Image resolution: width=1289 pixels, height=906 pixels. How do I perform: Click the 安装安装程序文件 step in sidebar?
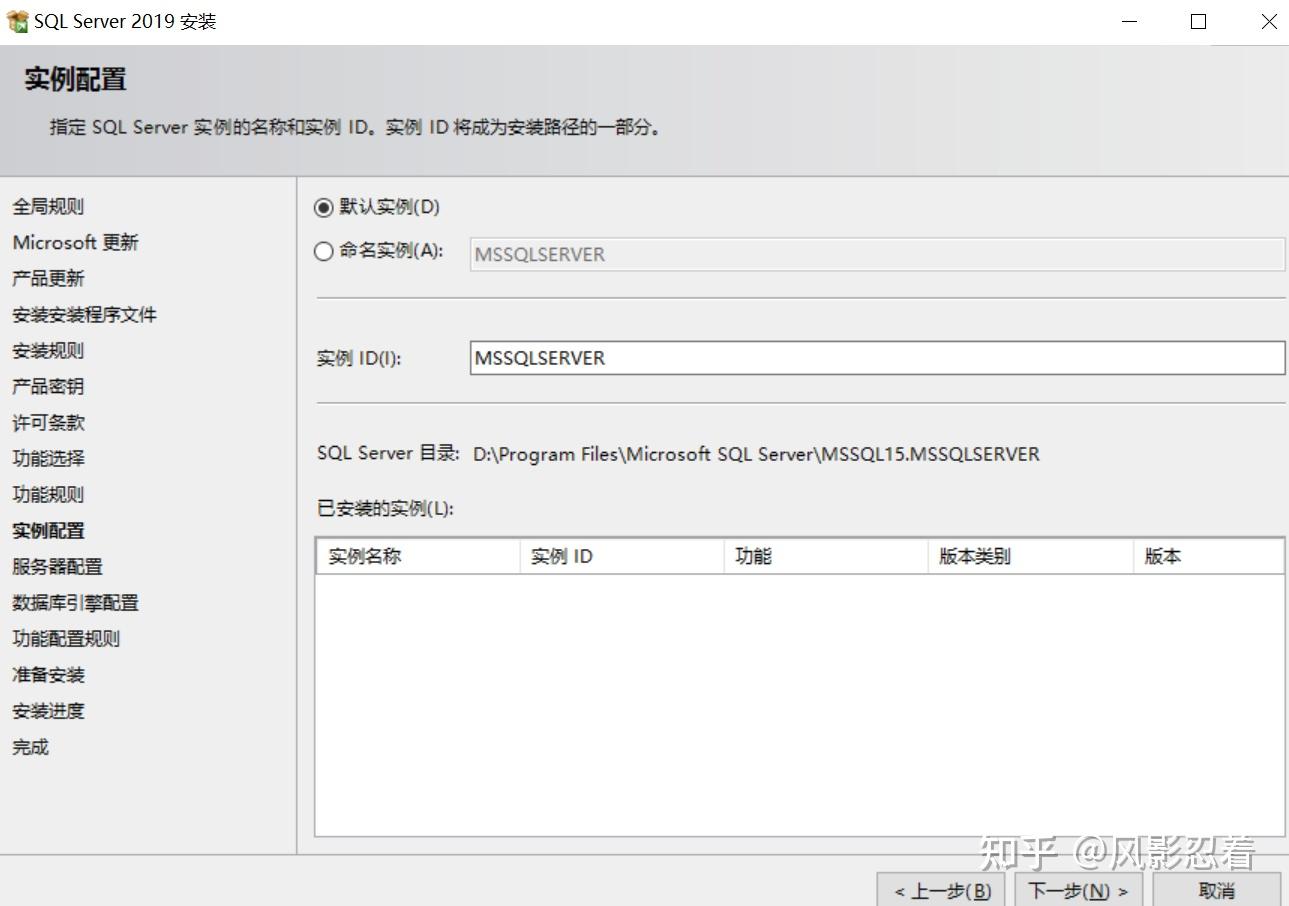85,315
